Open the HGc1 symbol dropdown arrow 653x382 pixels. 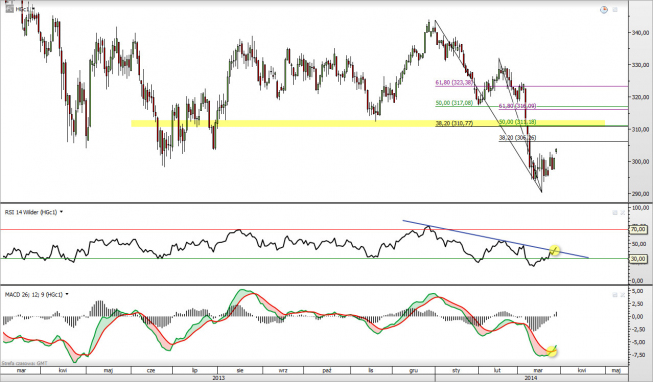coord(33,9)
